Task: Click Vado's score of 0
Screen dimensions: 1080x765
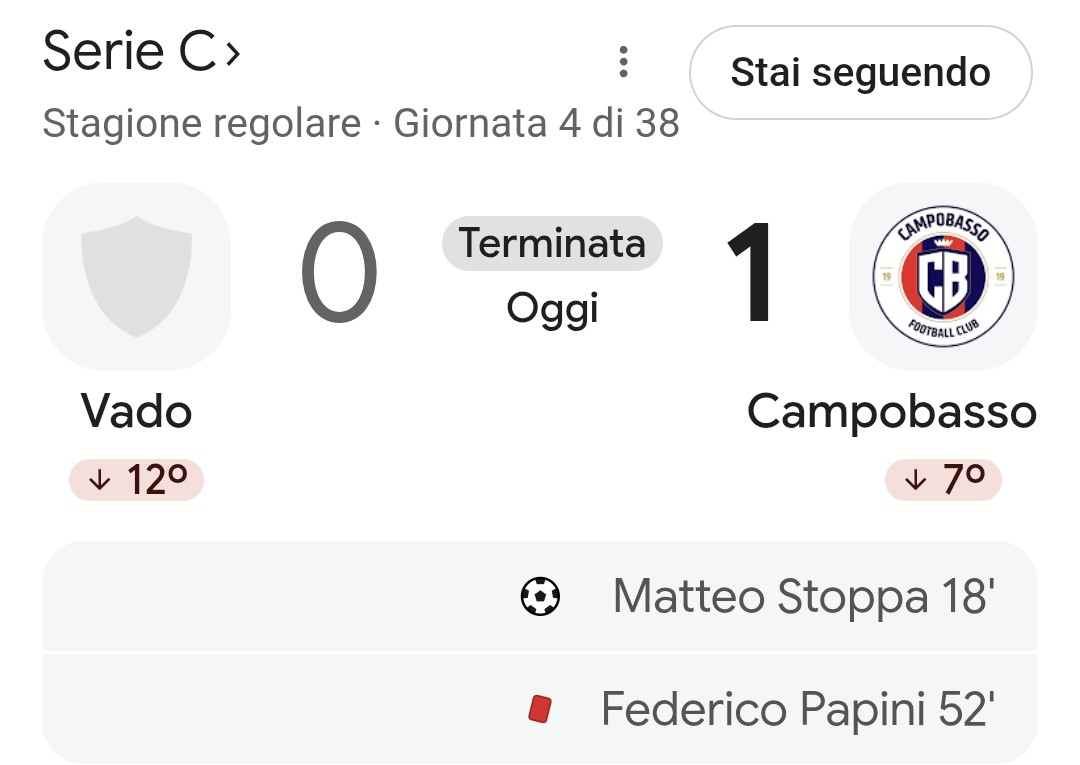Action: tap(339, 273)
